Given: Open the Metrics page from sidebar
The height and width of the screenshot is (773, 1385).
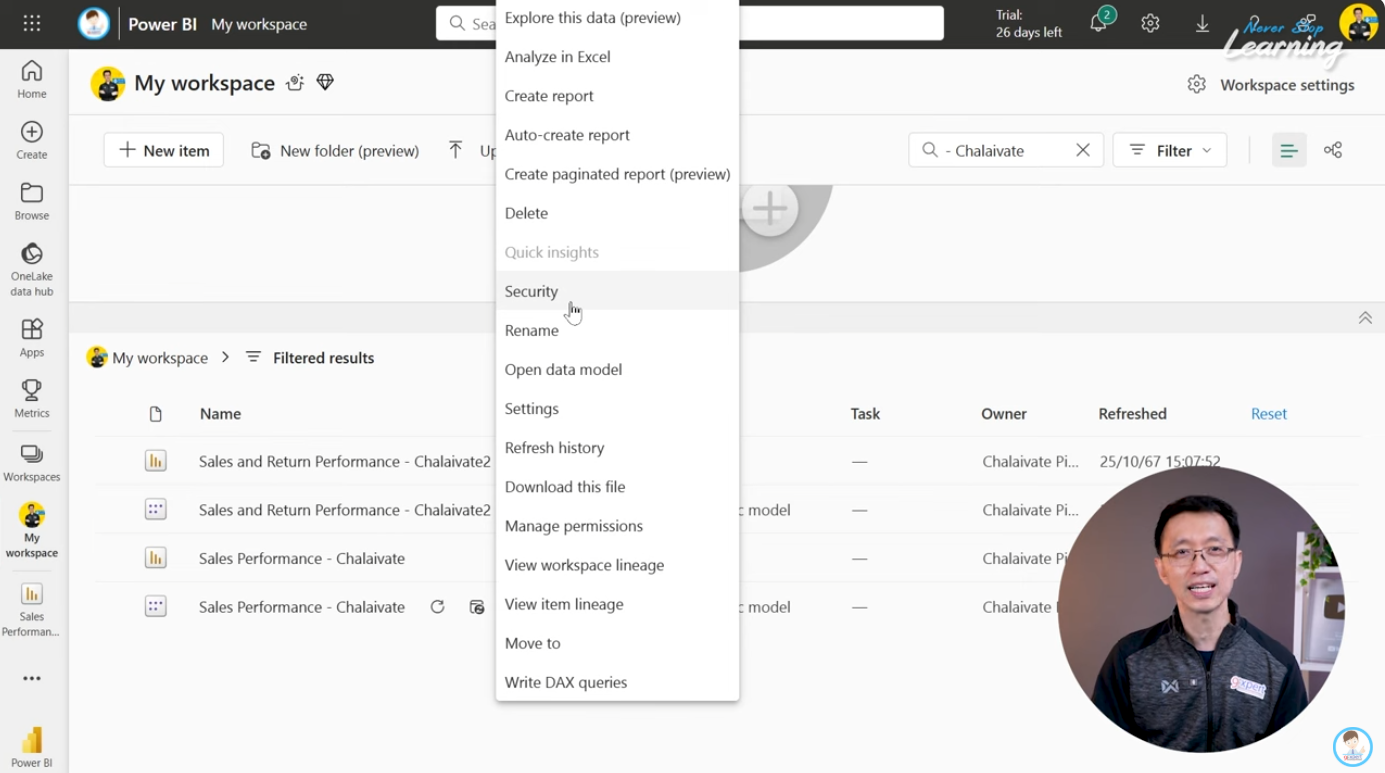Looking at the screenshot, I should [31, 397].
